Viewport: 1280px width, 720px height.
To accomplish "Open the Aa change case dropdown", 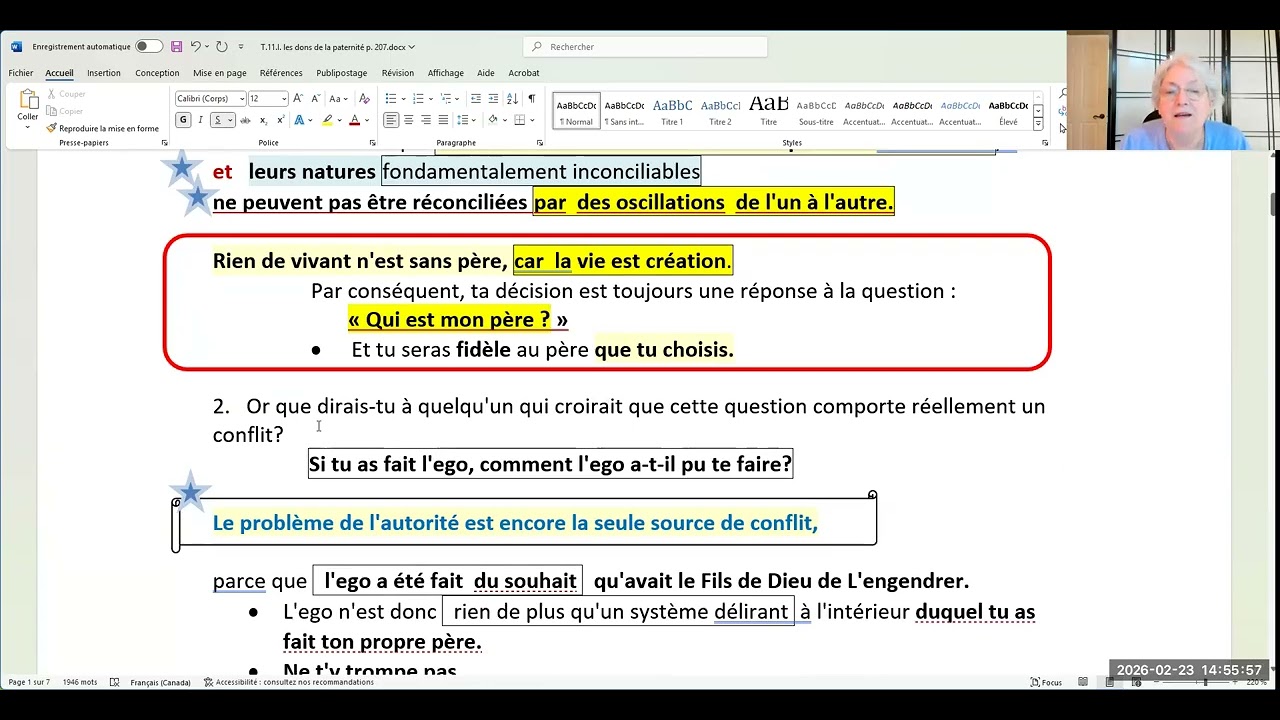I will (x=338, y=98).
